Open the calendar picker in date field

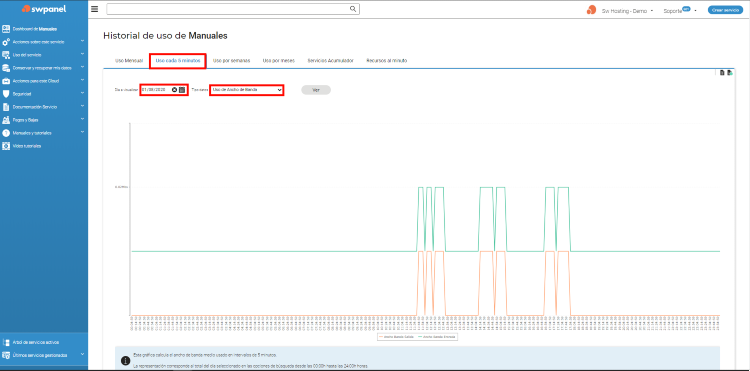(182, 90)
